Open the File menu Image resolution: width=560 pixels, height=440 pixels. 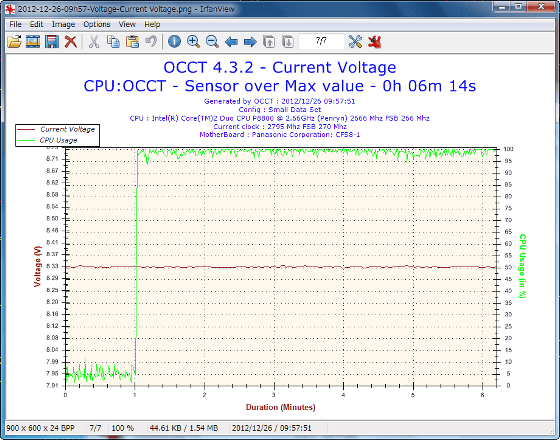coord(15,24)
